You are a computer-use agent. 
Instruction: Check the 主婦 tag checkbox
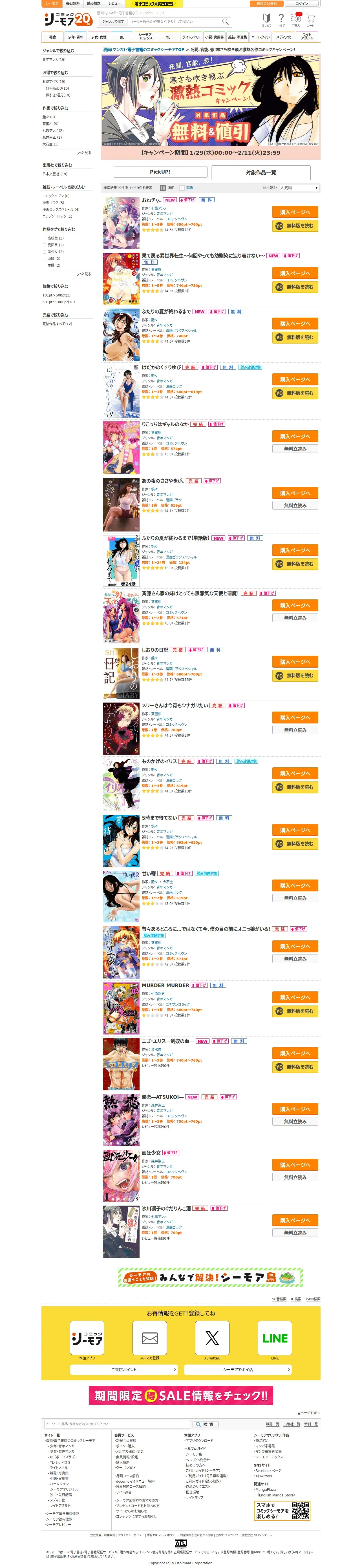point(45,265)
